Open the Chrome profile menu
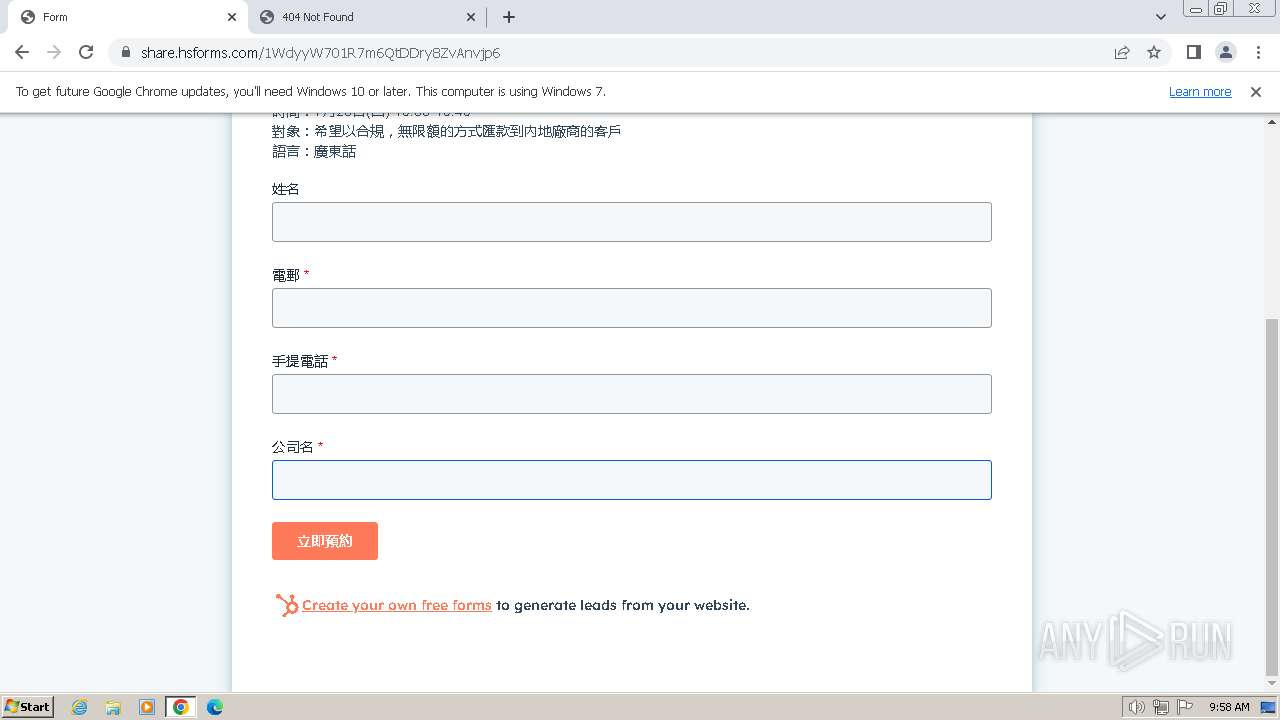 click(x=1226, y=52)
